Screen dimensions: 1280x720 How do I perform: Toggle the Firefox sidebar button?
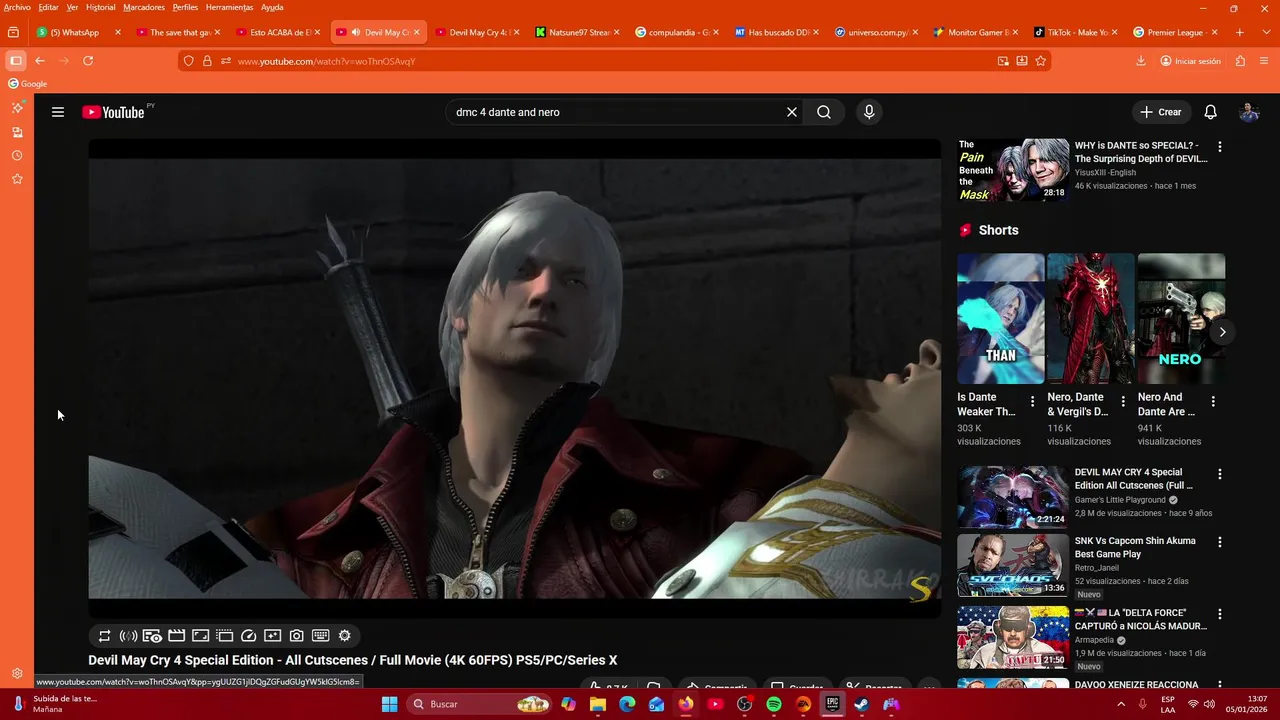(16, 61)
